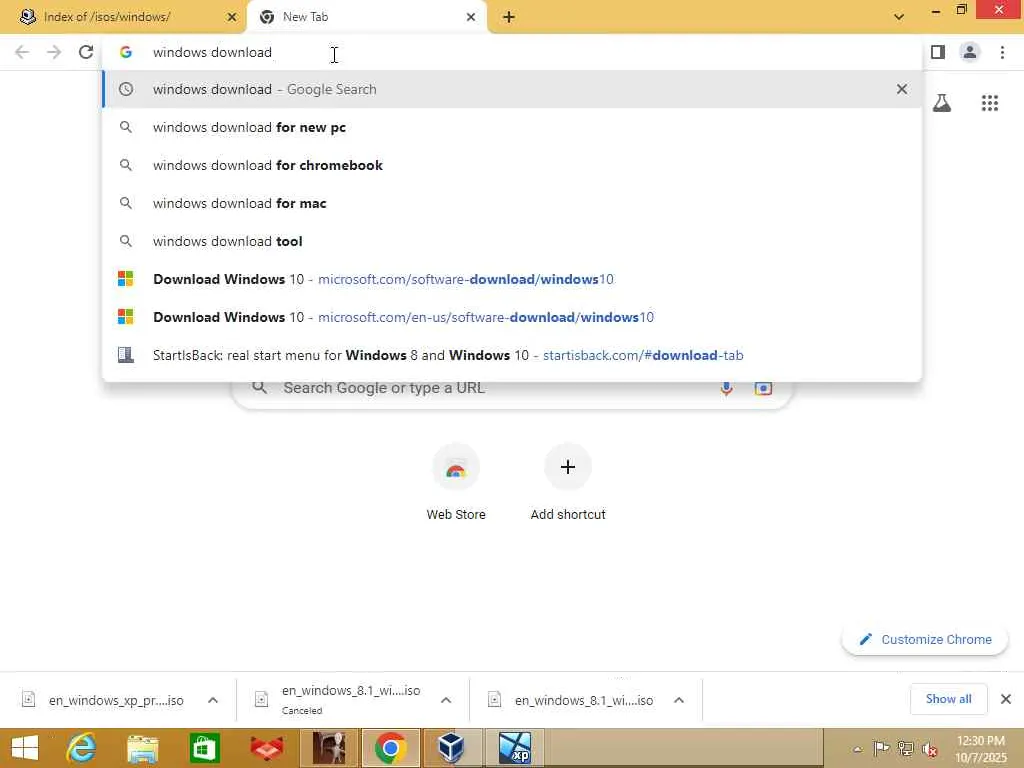
Task: Open VirtualBox from the taskbar
Action: tap(451, 748)
